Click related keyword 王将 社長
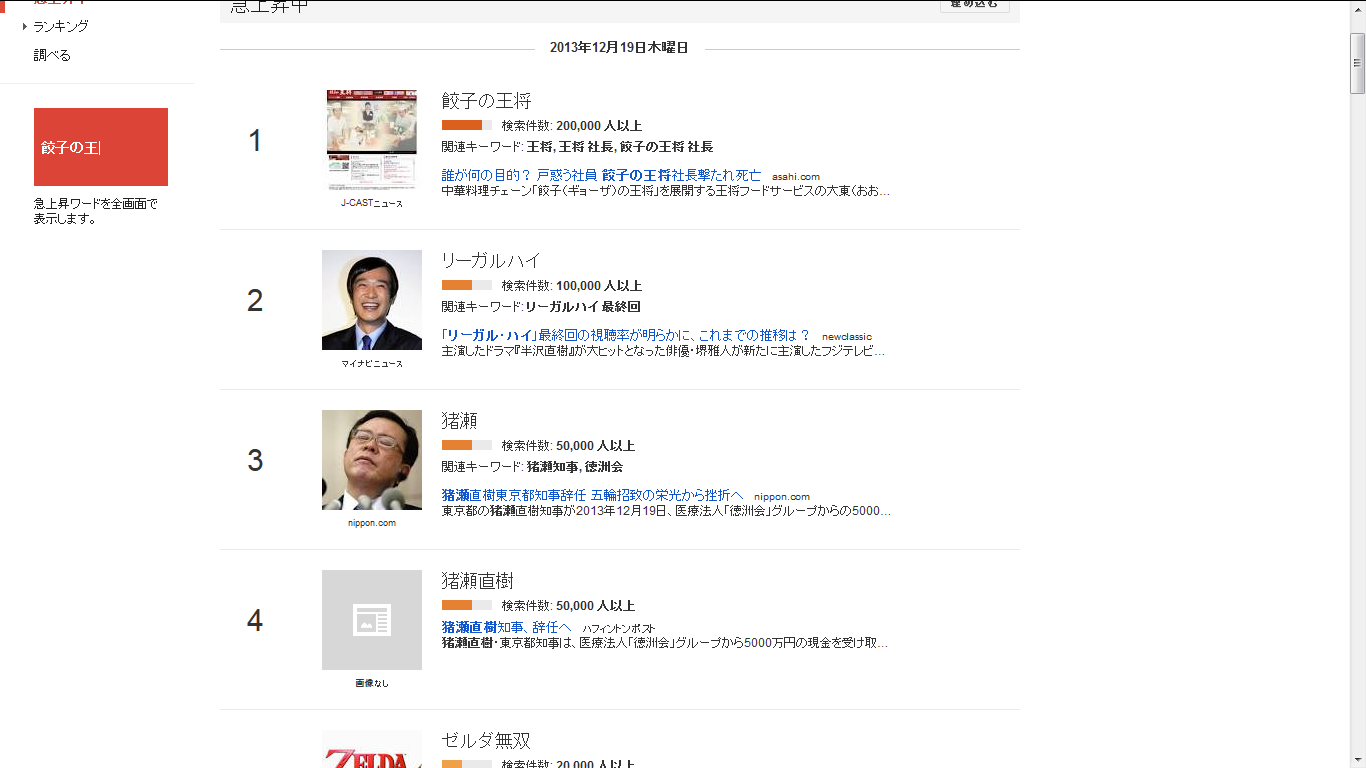This screenshot has height=768, width=1366. [585, 147]
